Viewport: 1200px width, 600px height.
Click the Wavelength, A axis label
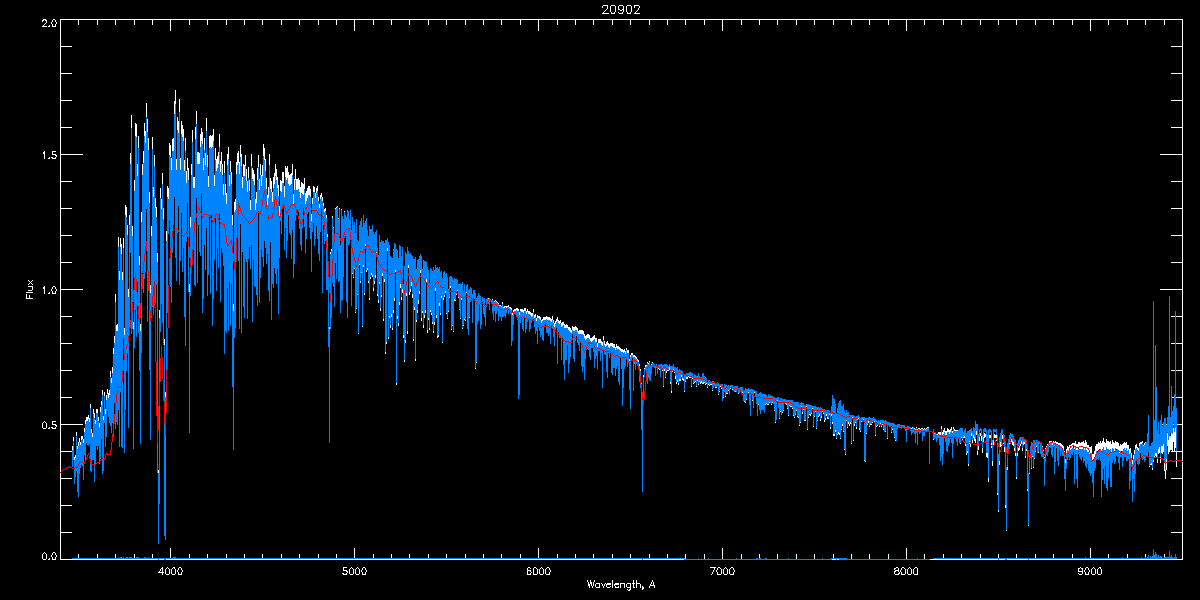click(x=620, y=585)
